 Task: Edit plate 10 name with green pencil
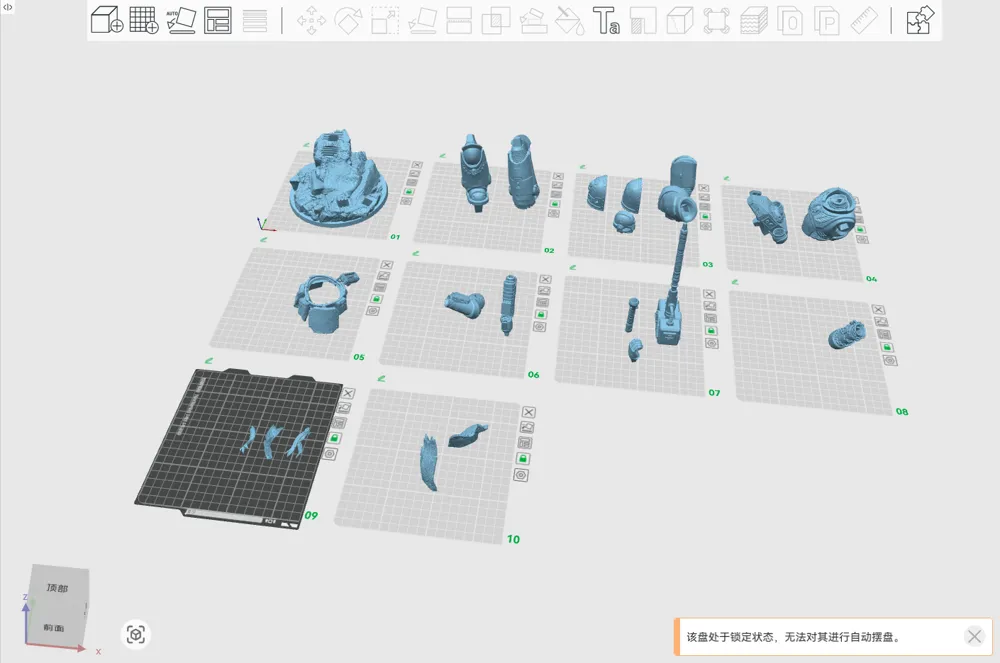[x=381, y=378]
